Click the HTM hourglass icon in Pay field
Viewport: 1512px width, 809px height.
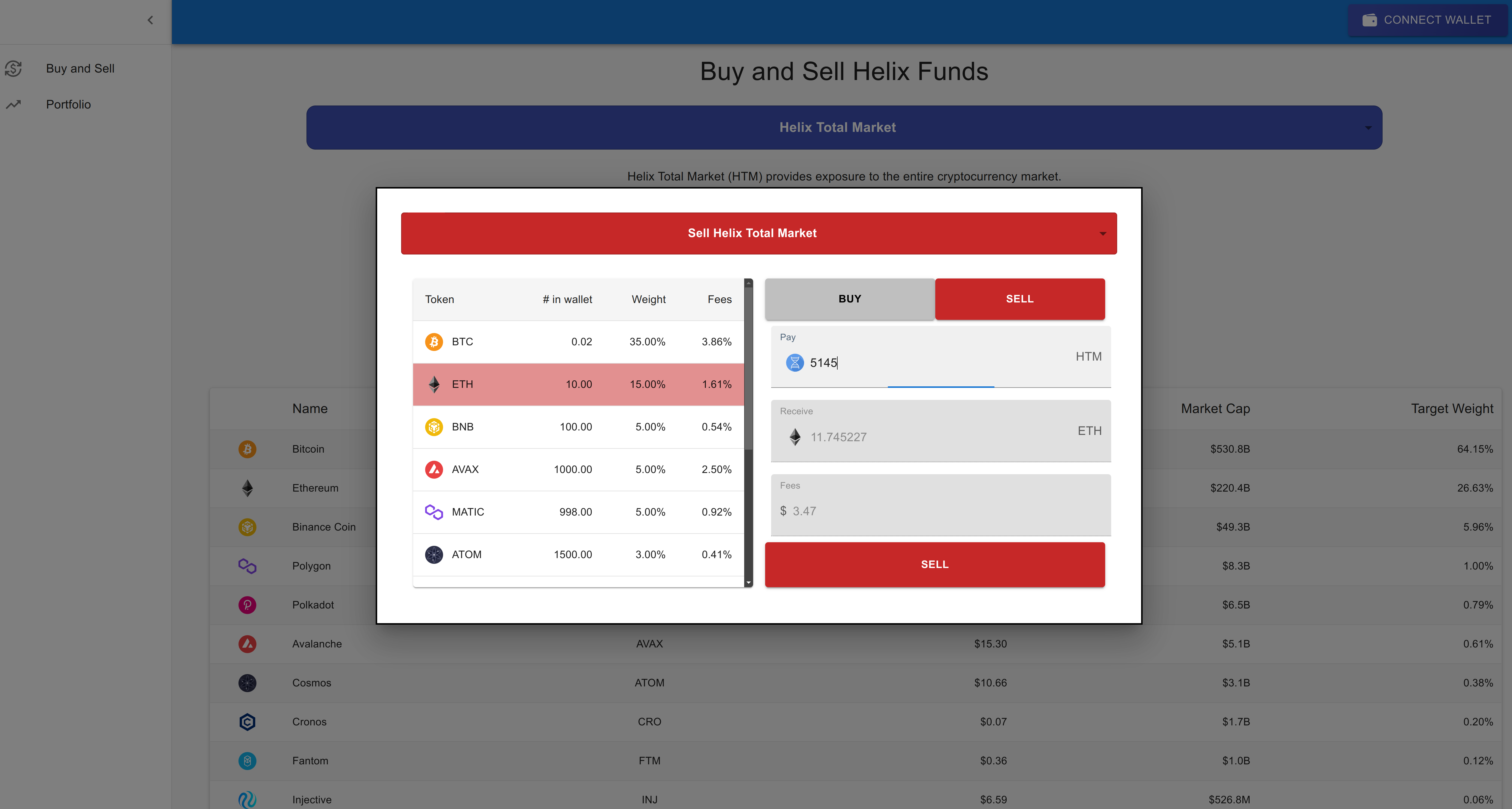[x=795, y=363]
